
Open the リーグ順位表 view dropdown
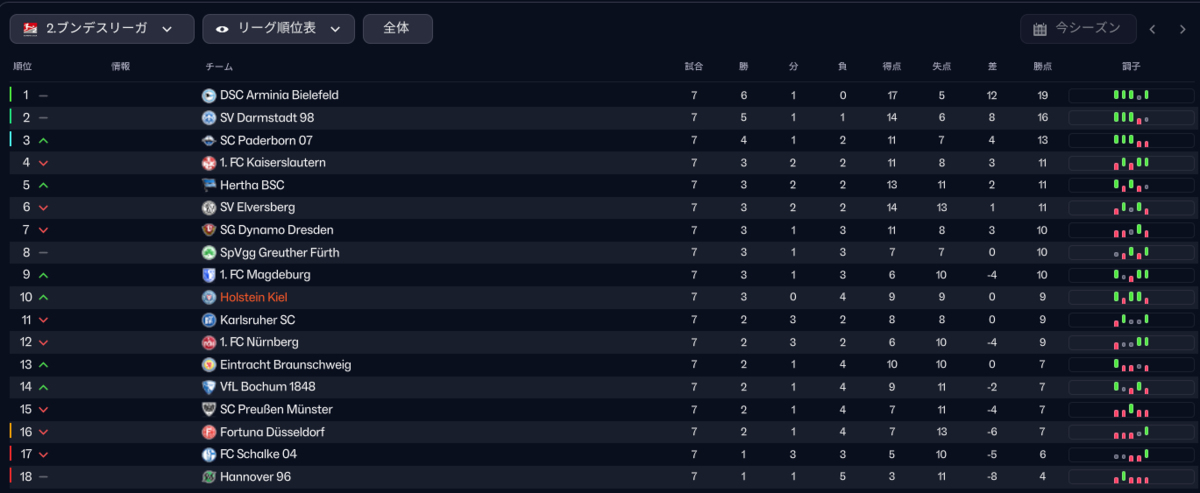click(278, 29)
